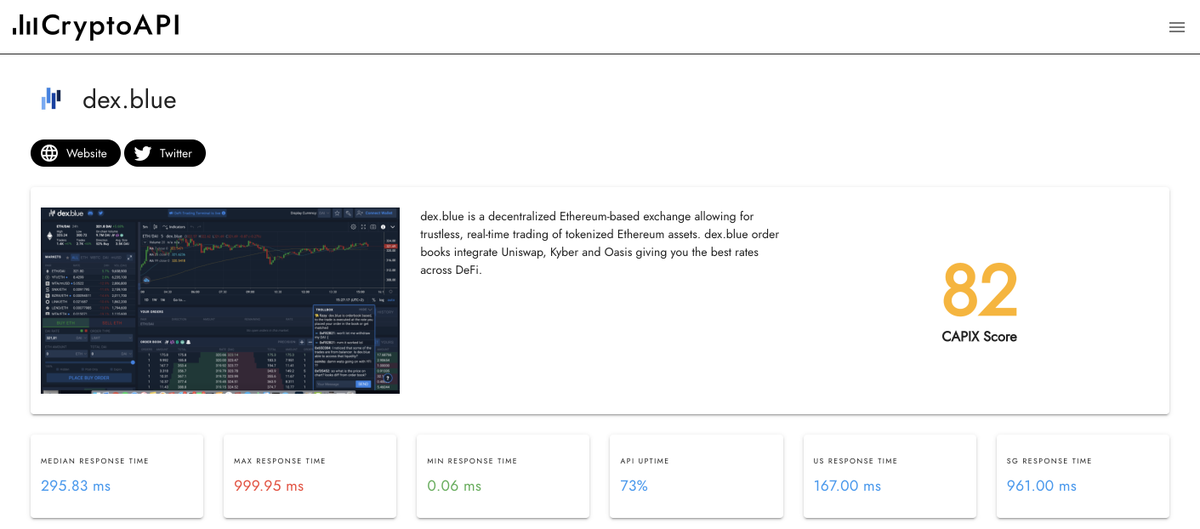This screenshot has height=529, width=1200.
Task: Click the Twitter bird icon
Action: [x=143, y=153]
